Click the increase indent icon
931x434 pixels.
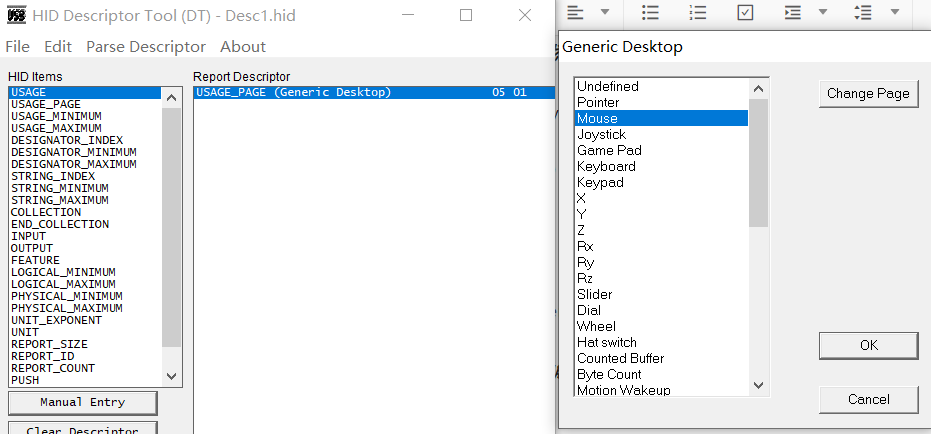(793, 12)
